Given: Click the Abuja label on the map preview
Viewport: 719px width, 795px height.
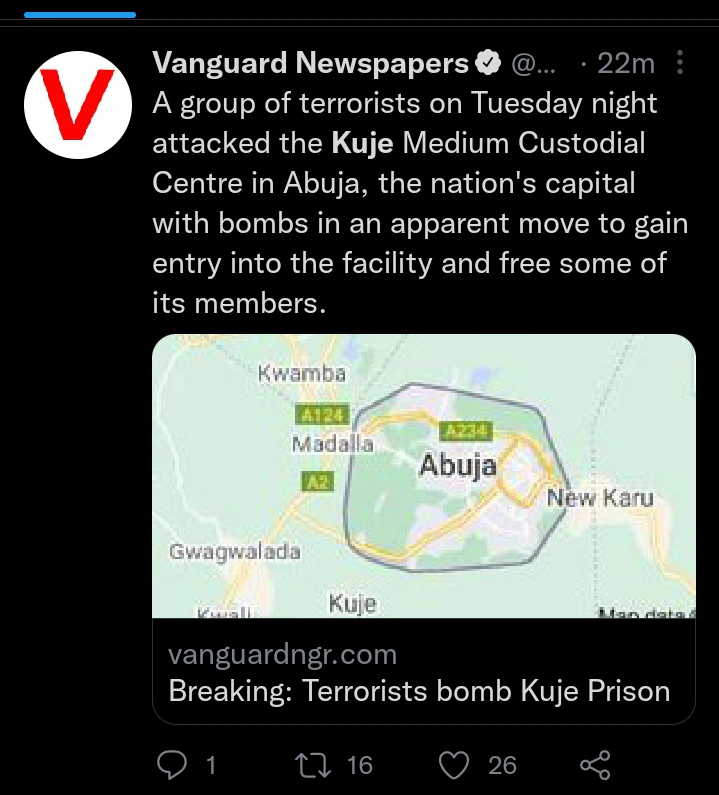Looking at the screenshot, I should (x=458, y=466).
